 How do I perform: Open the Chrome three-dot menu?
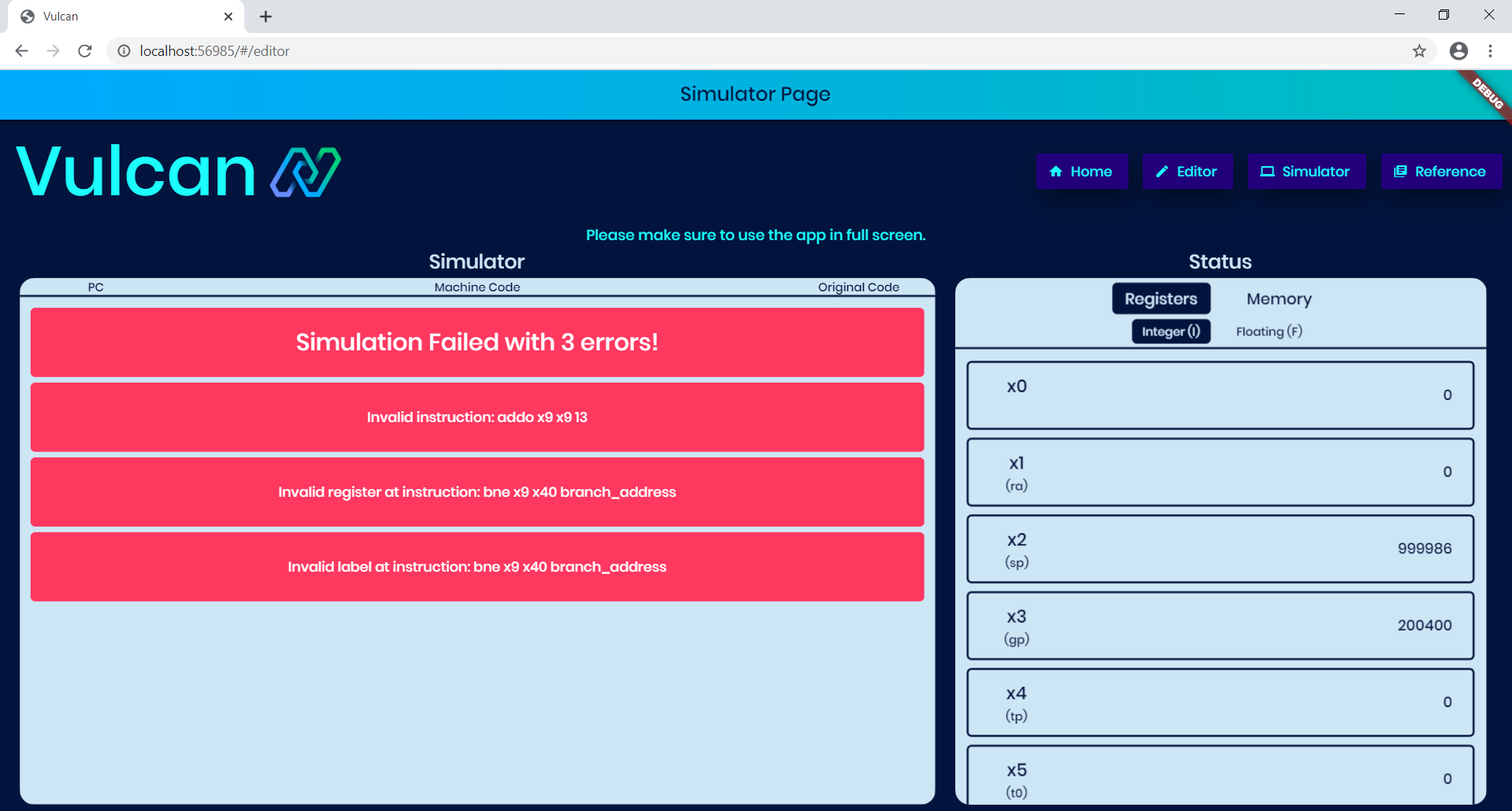(x=1490, y=51)
